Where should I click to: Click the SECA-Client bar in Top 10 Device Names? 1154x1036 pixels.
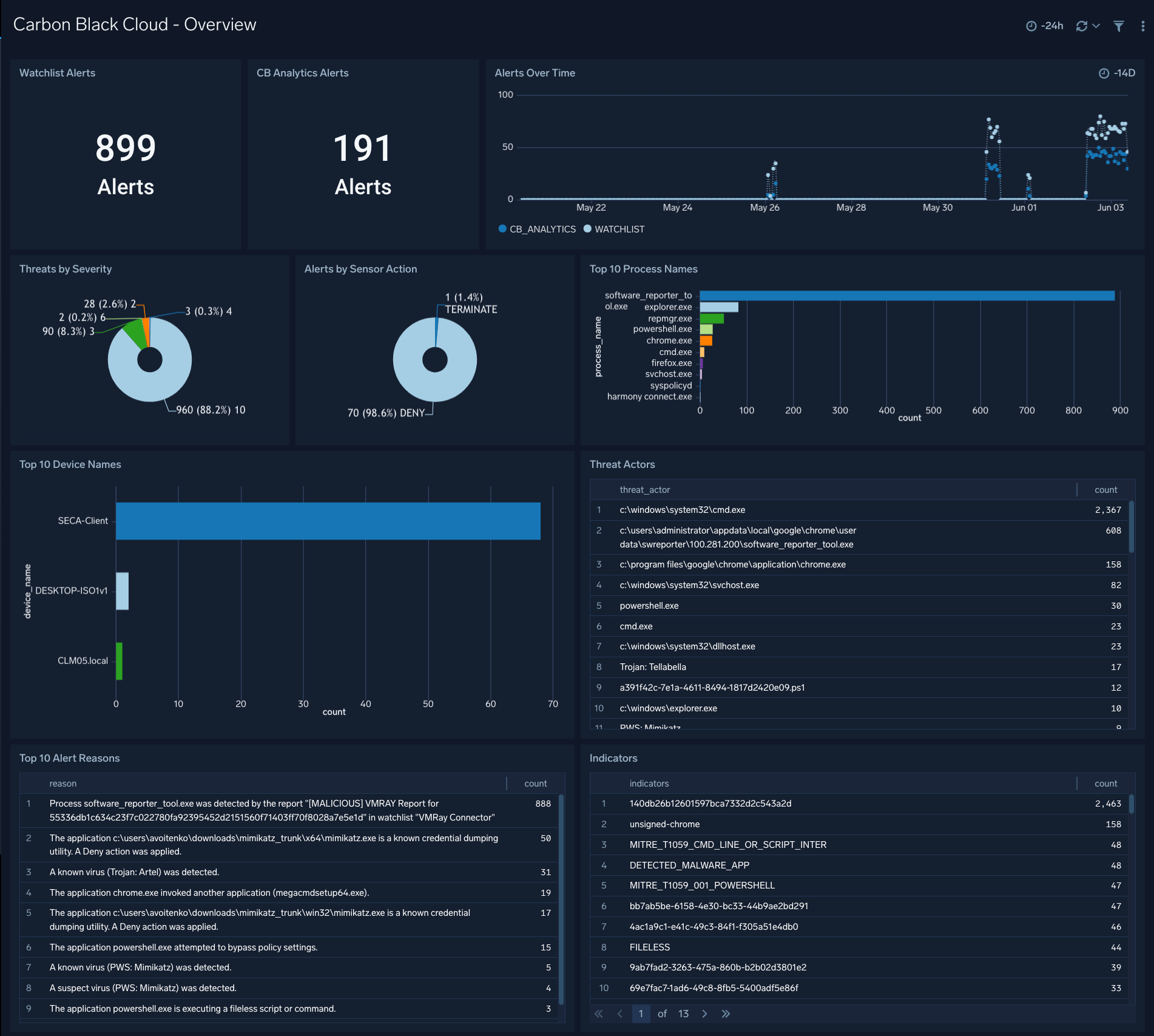(x=328, y=520)
